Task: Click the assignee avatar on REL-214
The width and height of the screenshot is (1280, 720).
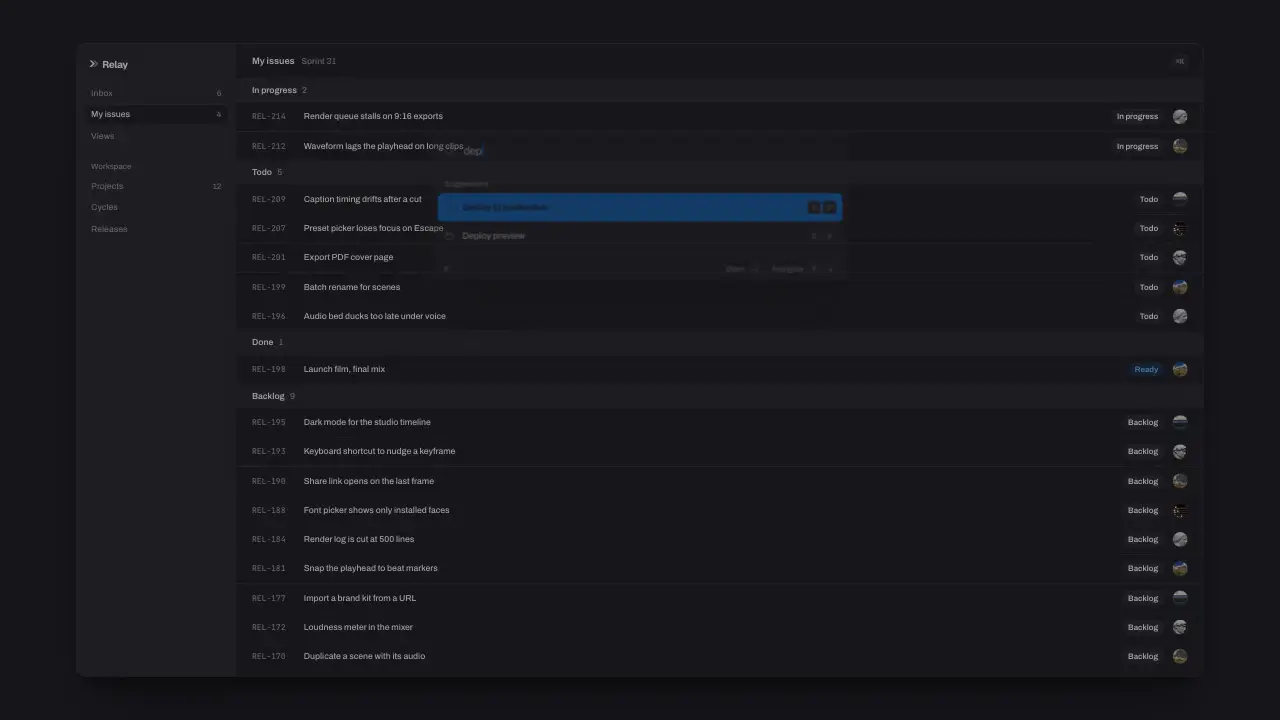Action: pos(1180,116)
